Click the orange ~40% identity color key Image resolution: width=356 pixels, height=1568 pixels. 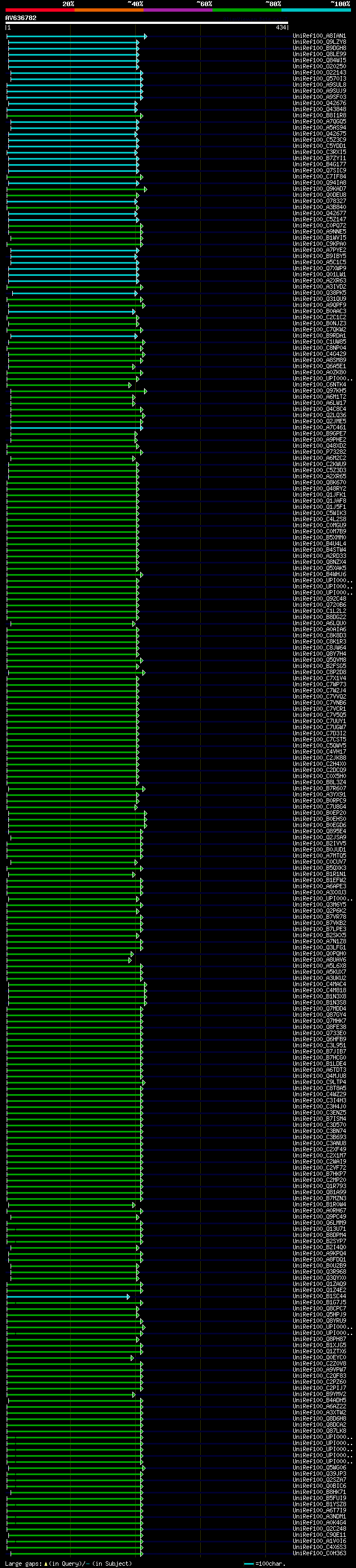[109, 10]
